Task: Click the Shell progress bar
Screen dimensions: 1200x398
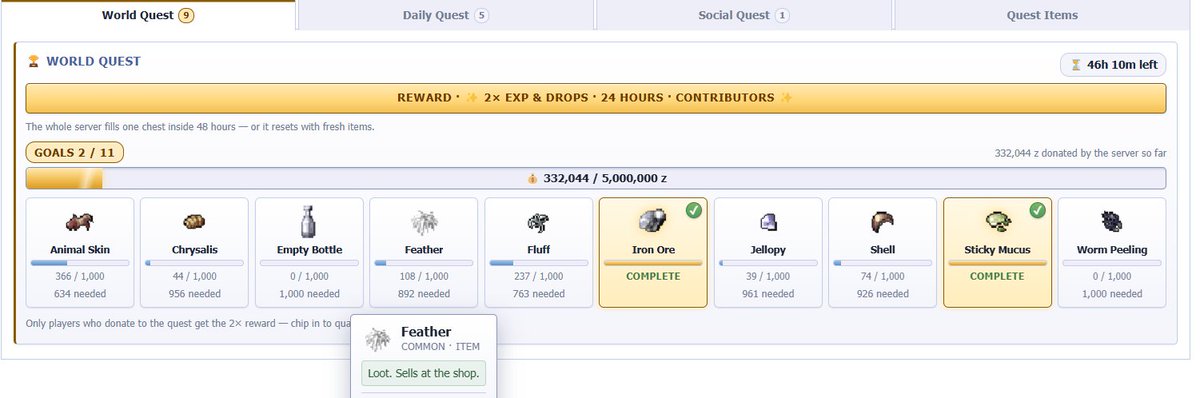Action: [883, 263]
